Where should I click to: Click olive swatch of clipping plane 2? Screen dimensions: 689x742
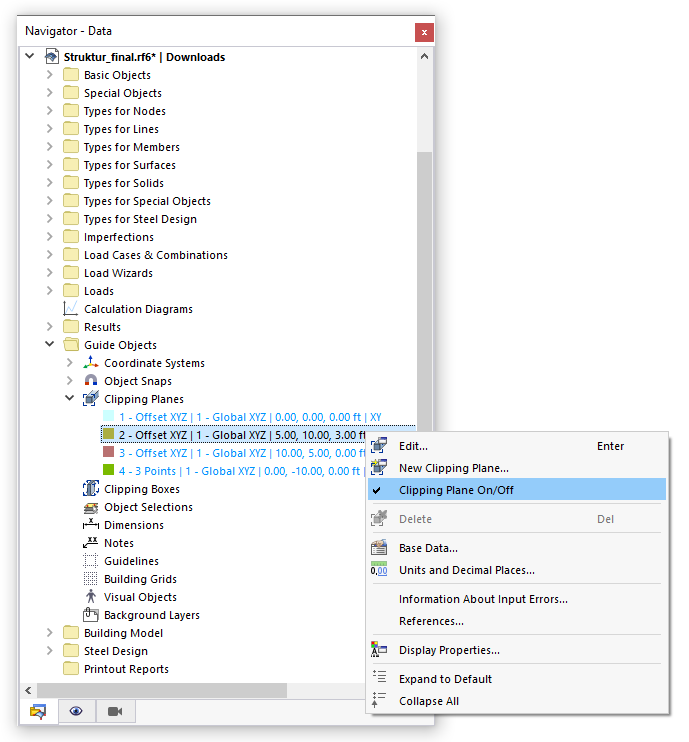(108, 434)
